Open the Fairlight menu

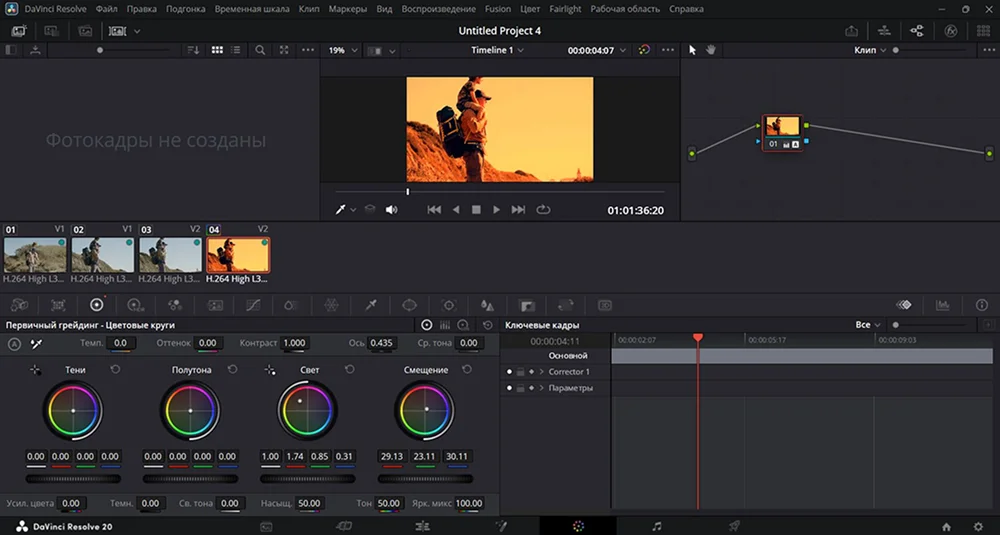(x=565, y=9)
